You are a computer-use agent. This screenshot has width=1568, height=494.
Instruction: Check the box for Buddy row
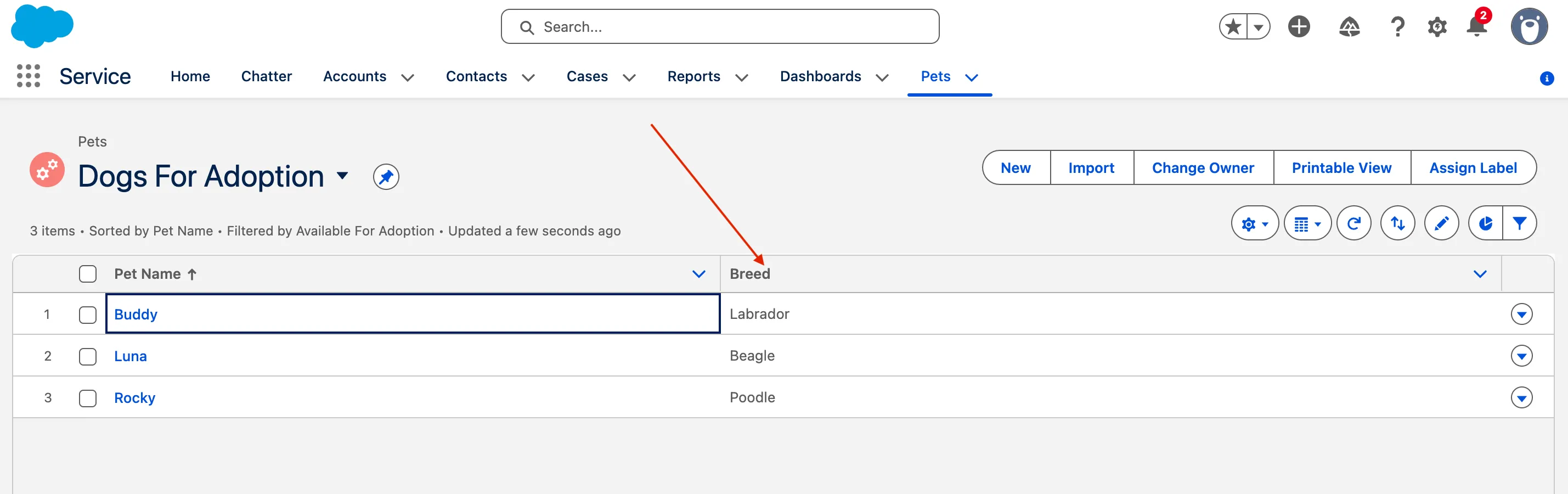[x=88, y=315]
